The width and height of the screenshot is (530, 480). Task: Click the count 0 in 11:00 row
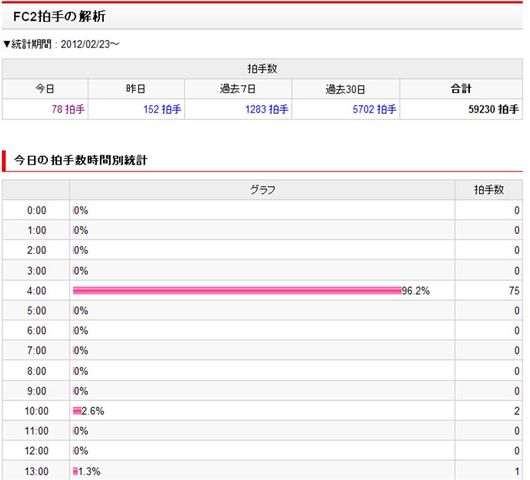[517, 431]
